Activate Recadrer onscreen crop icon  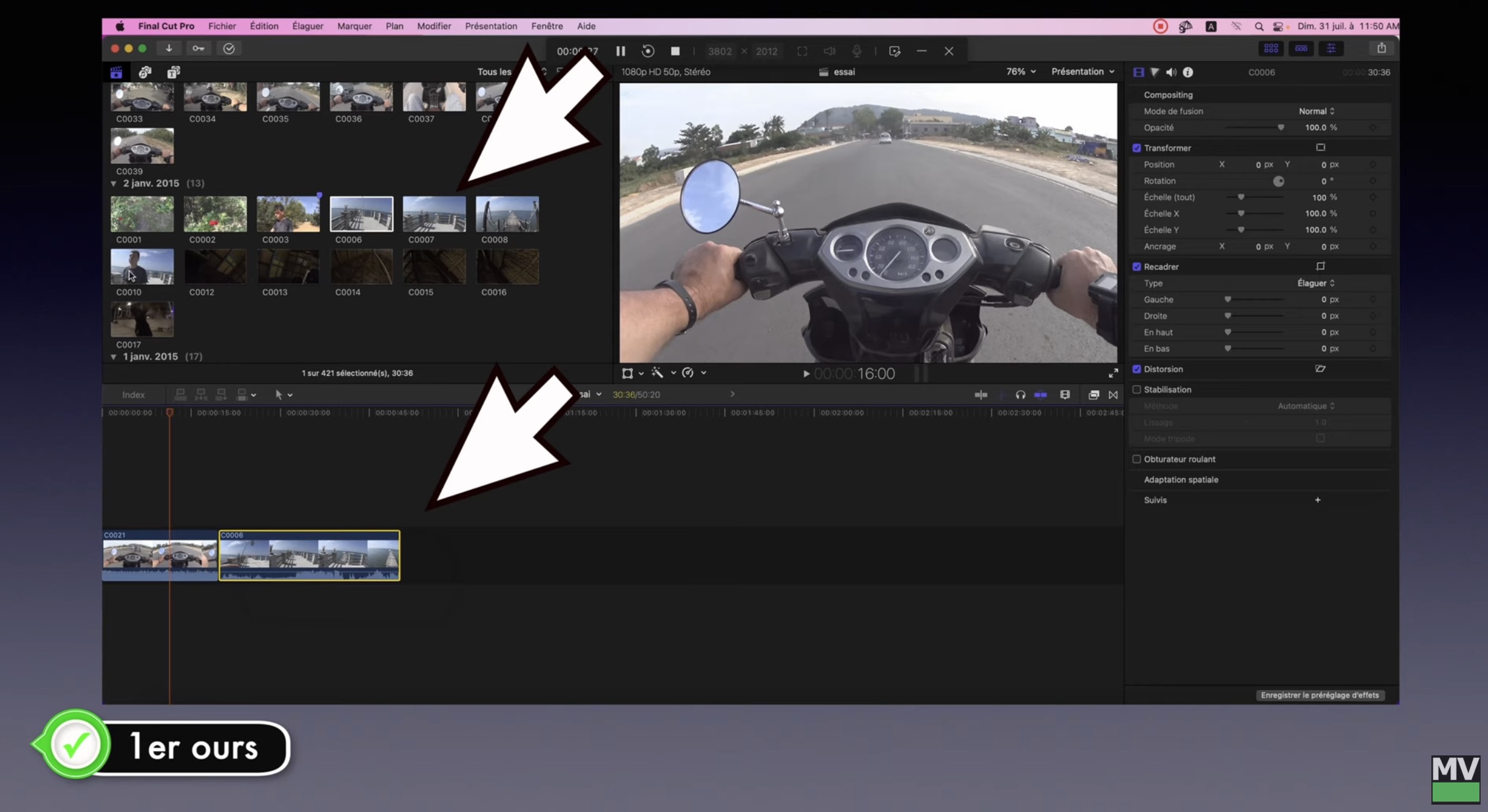tap(1320, 266)
